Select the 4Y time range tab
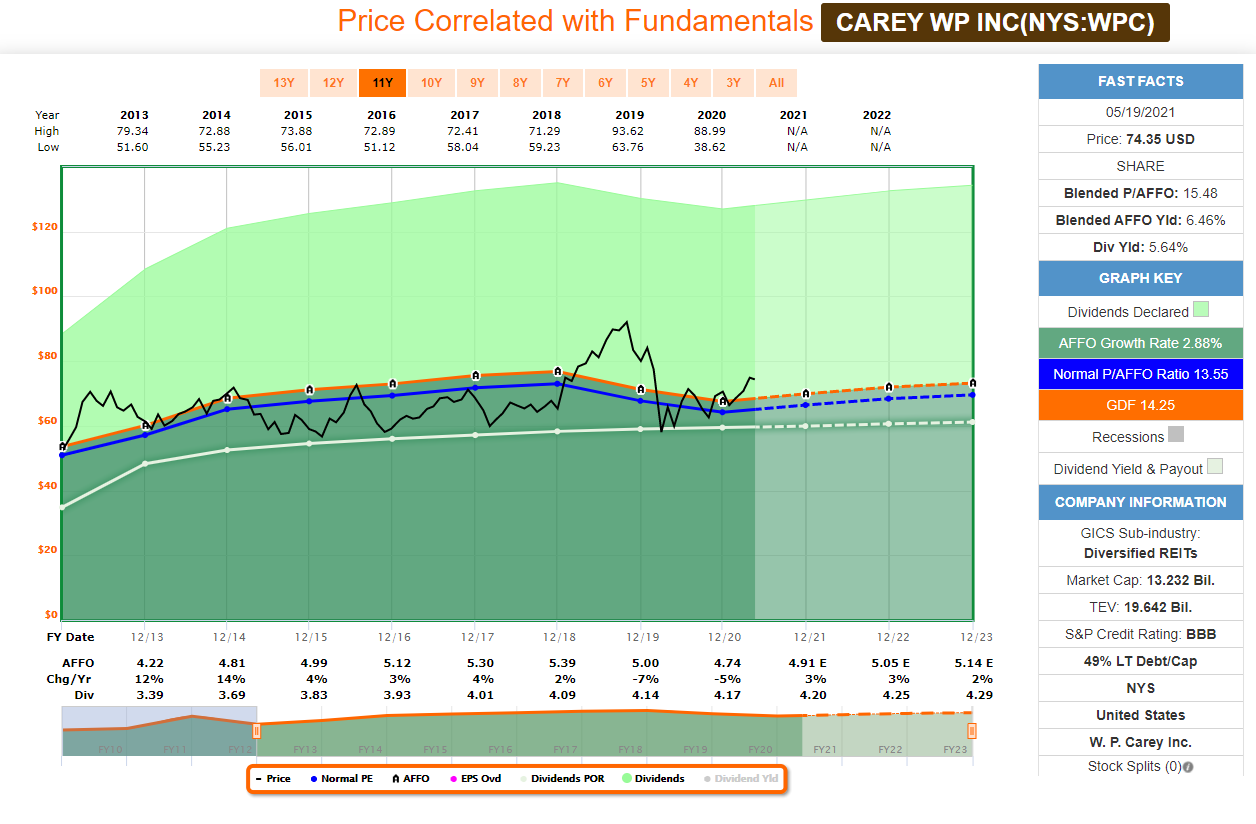Image resolution: width=1256 pixels, height=824 pixels. [x=691, y=83]
